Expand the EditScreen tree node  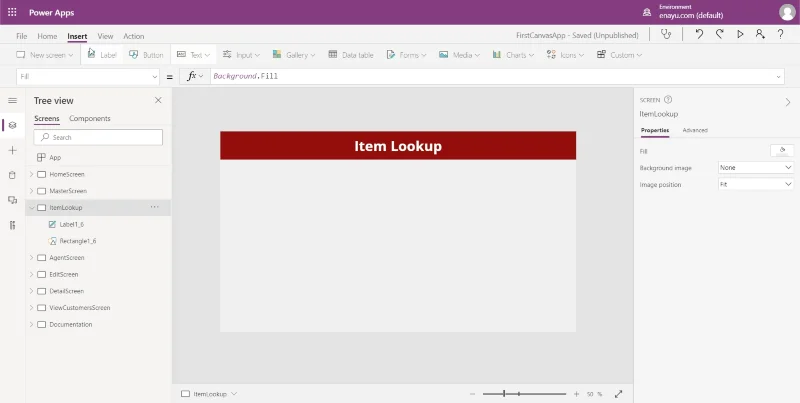(31, 274)
